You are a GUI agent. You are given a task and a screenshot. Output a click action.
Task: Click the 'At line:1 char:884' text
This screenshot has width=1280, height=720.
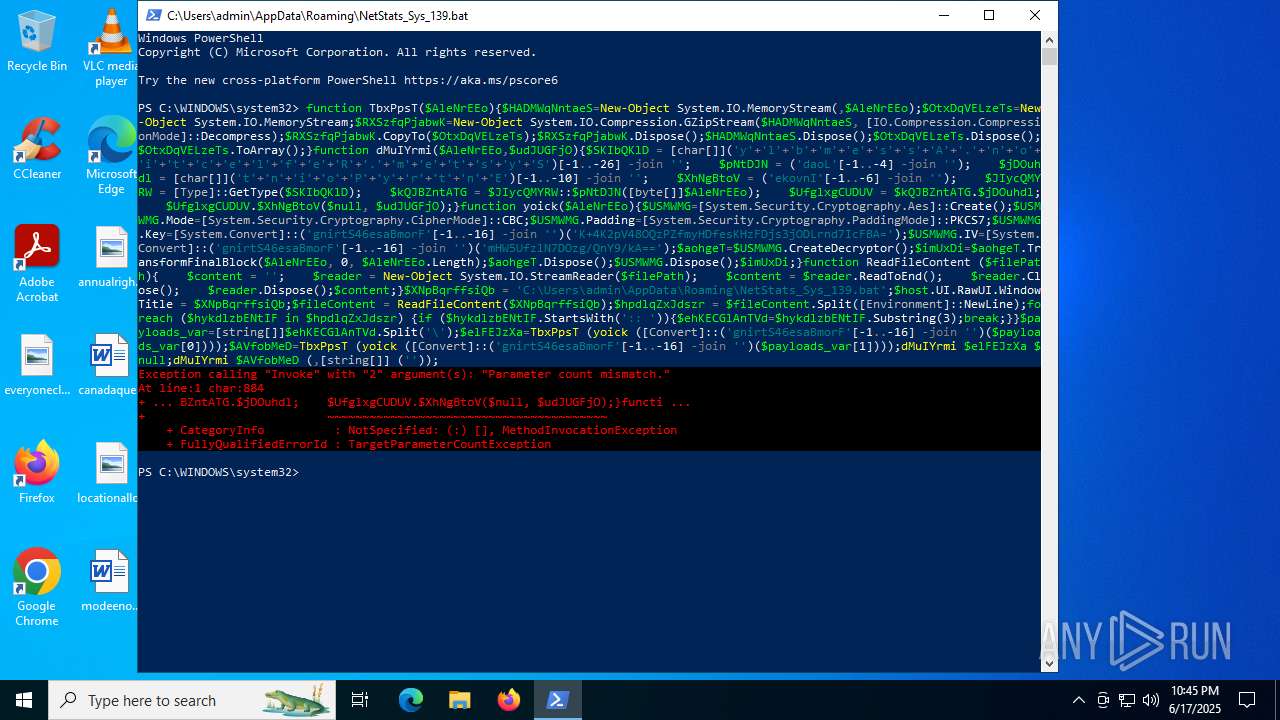[x=201, y=388]
